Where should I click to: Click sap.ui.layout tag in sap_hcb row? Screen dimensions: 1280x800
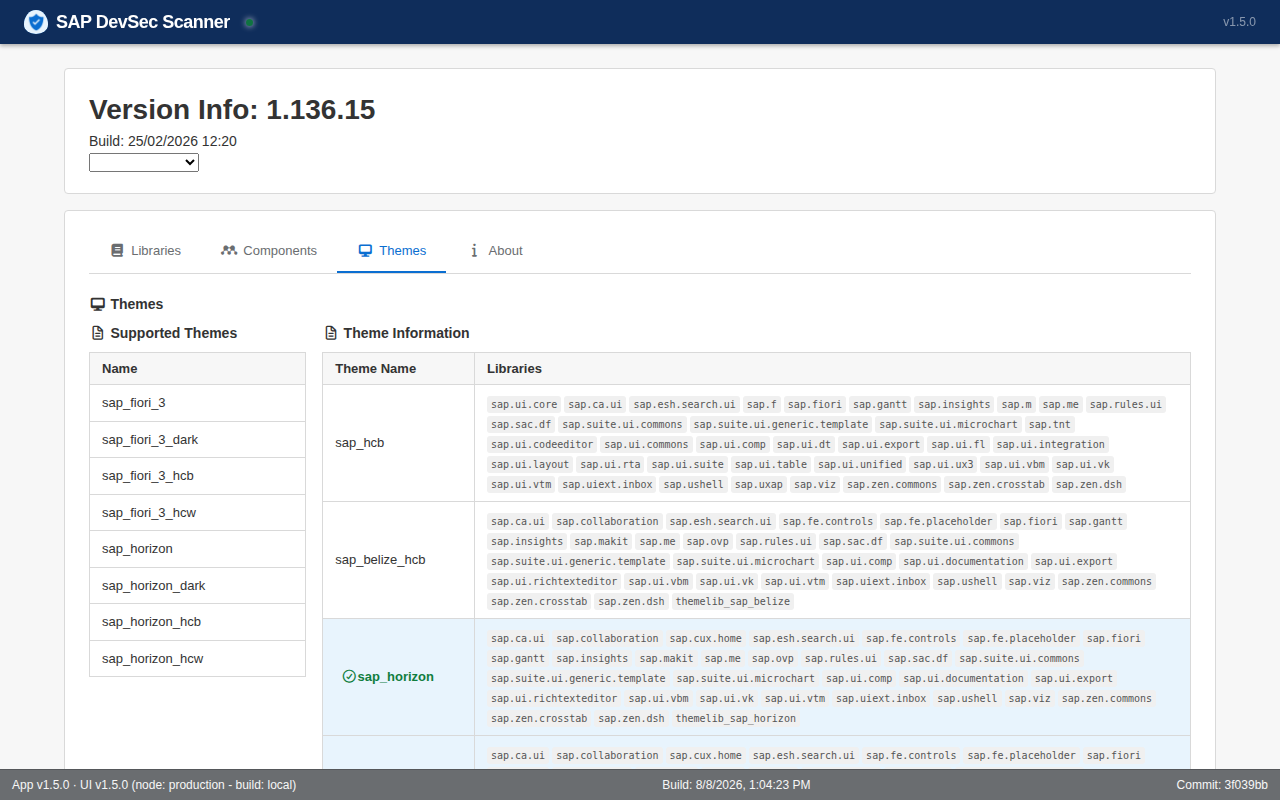pos(530,465)
